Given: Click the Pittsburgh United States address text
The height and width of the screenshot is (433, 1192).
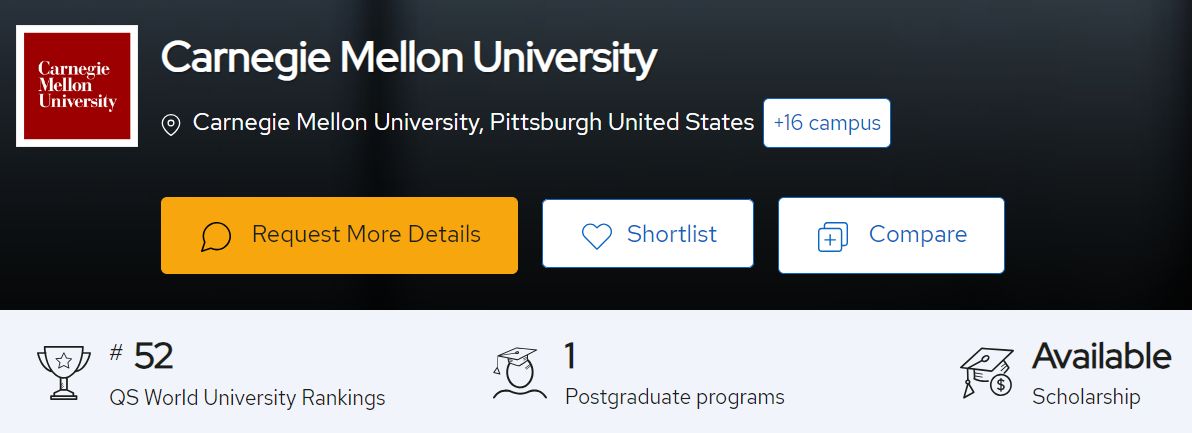Looking at the screenshot, I should (622, 122).
